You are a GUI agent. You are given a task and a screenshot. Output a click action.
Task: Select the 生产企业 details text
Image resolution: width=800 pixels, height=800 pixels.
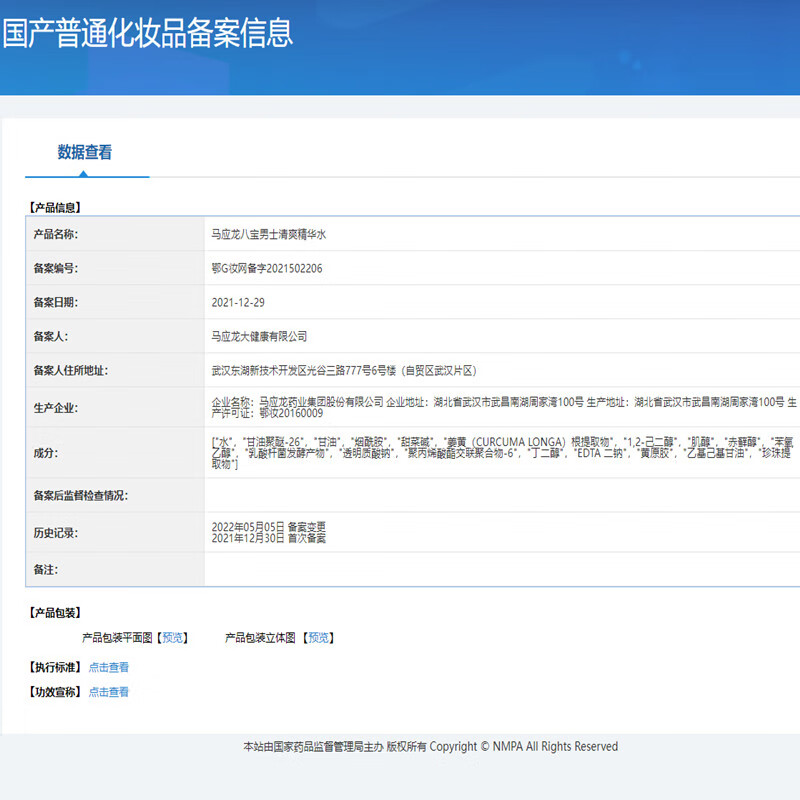pyautogui.click(x=504, y=408)
